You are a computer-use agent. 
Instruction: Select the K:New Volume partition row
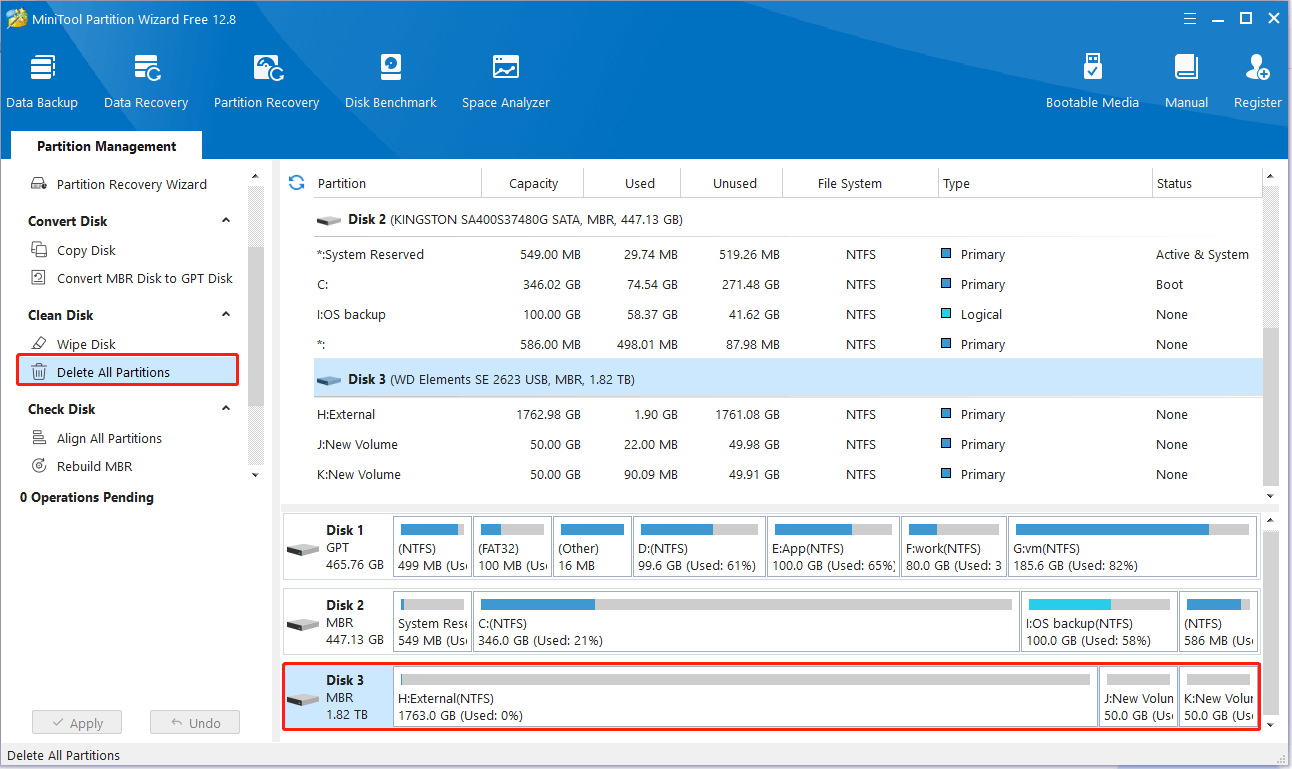[x=787, y=474]
